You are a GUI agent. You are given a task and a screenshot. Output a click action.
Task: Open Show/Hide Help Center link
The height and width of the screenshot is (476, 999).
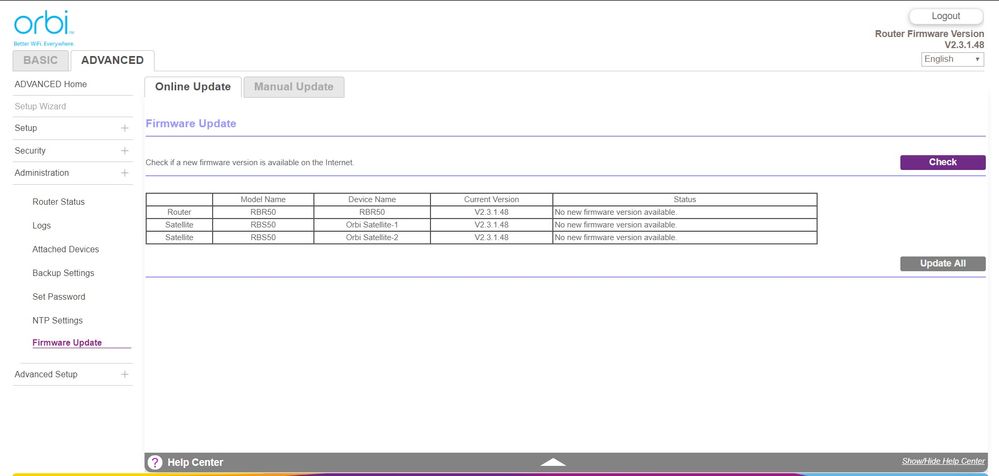(x=943, y=461)
